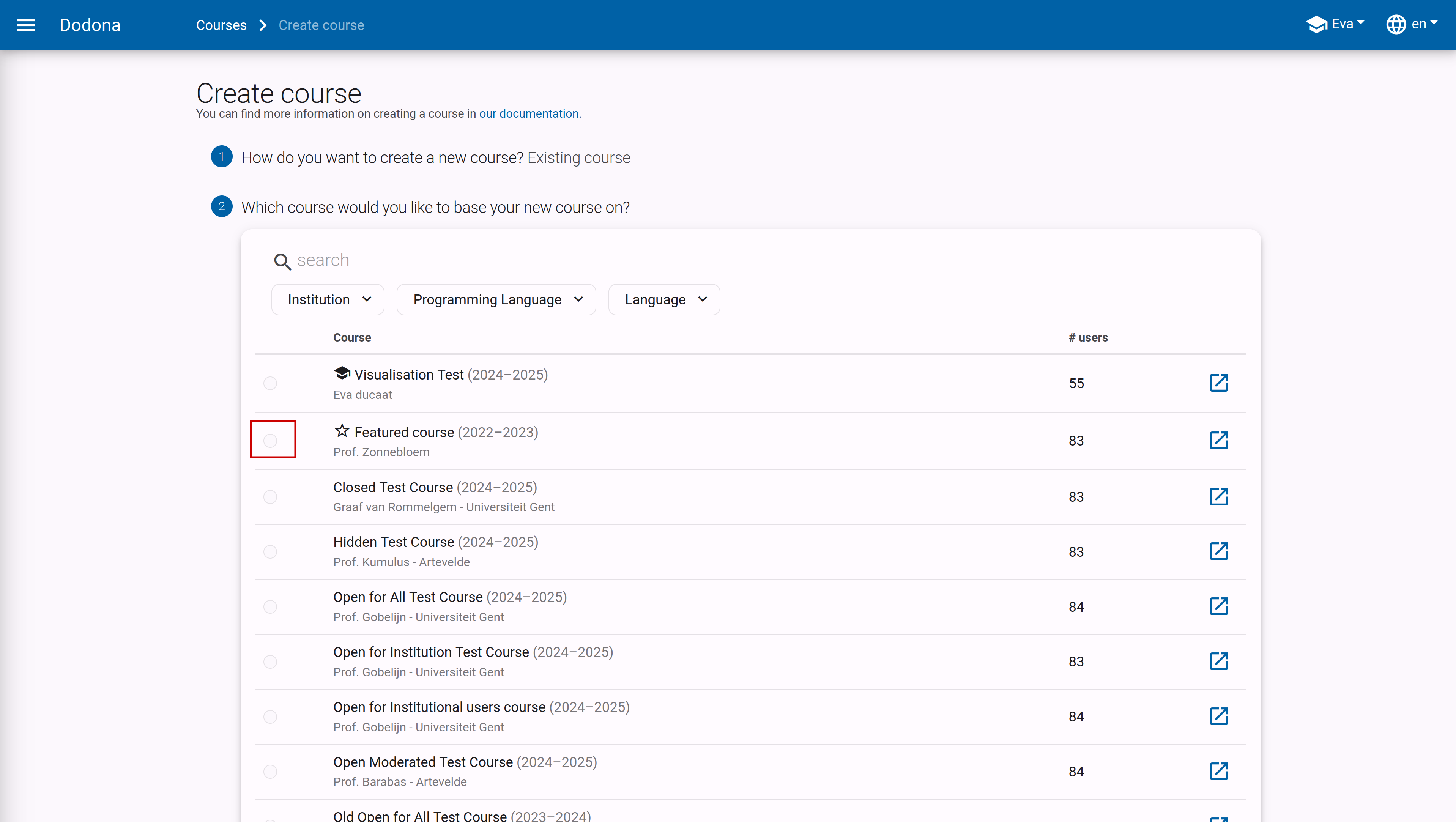Open Hidden Test Course external link icon
The height and width of the screenshot is (822, 1456).
(x=1219, y=551)
